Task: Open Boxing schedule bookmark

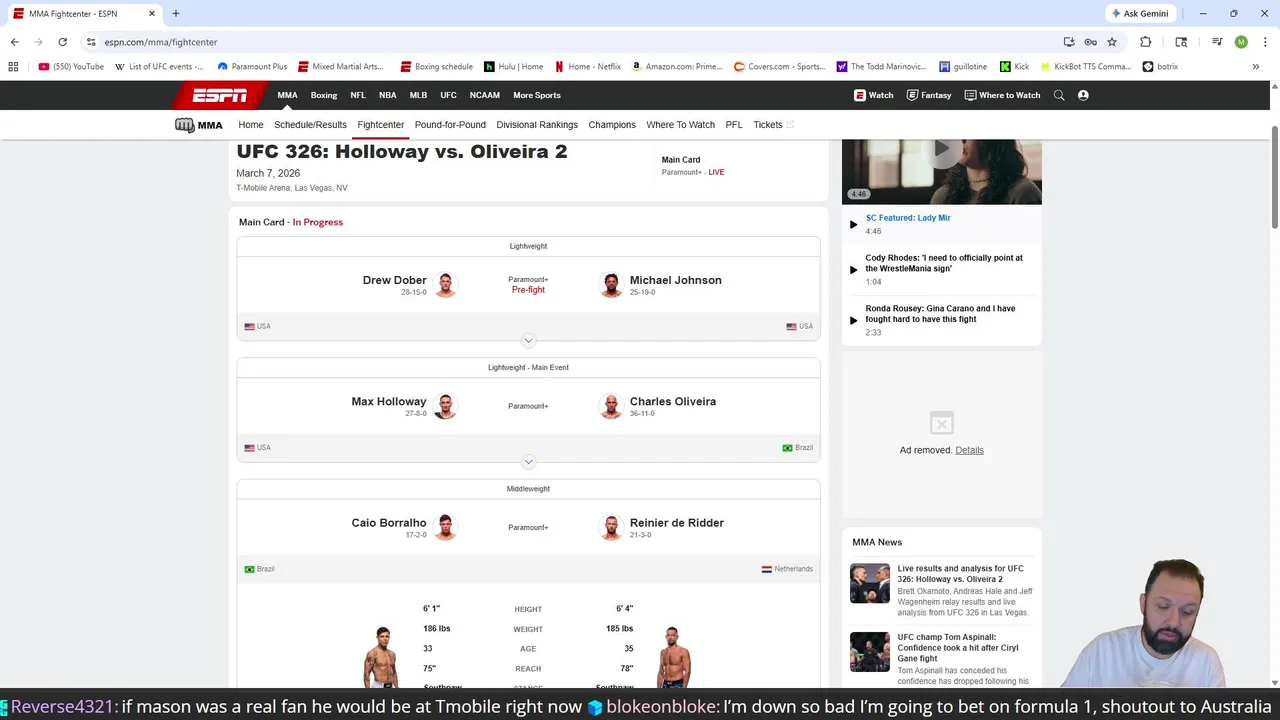Action: 436,67
